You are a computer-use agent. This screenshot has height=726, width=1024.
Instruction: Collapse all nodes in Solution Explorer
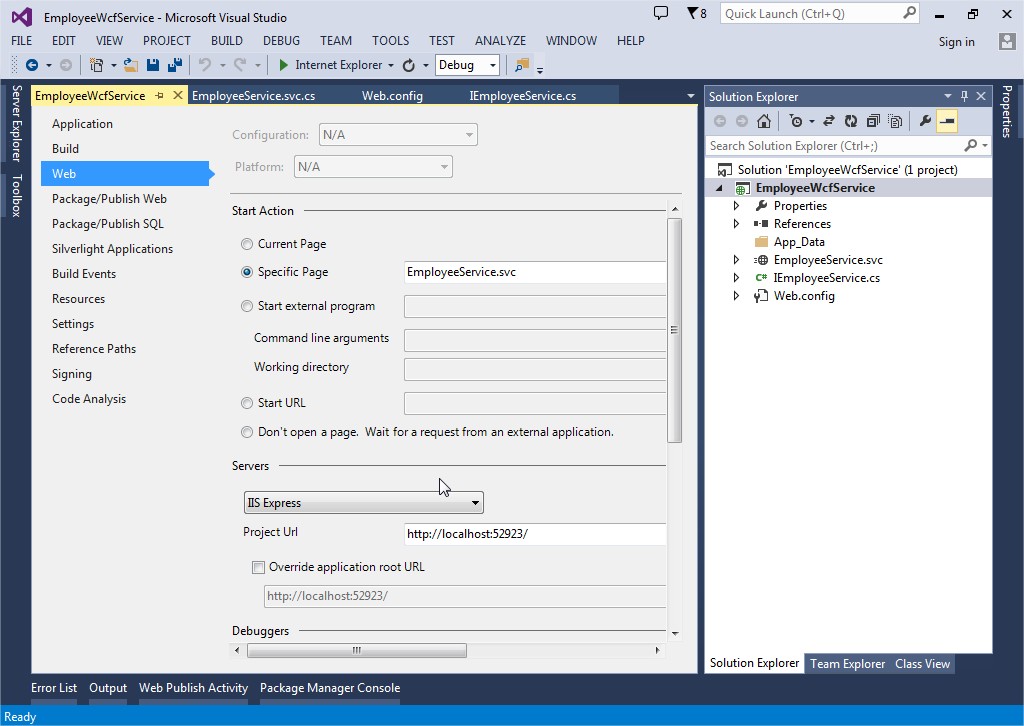point(874,121)
